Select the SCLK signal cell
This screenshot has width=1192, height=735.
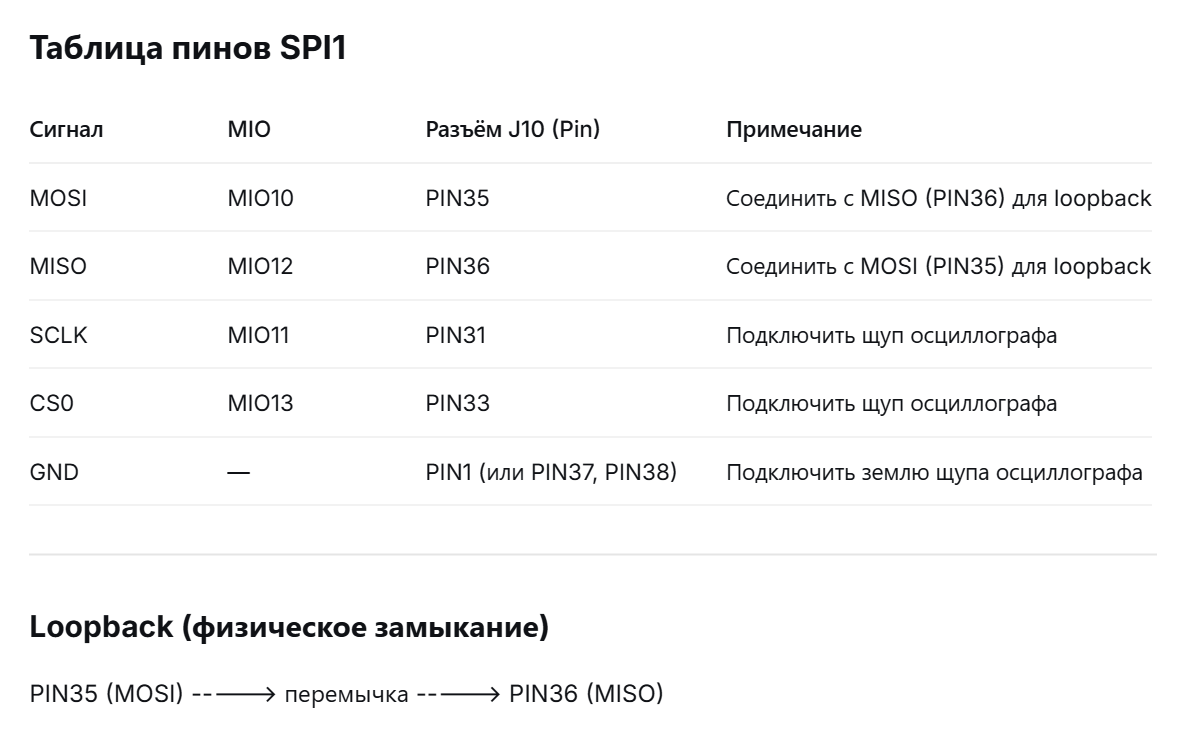pyautogui.click(x=59, y=335)
